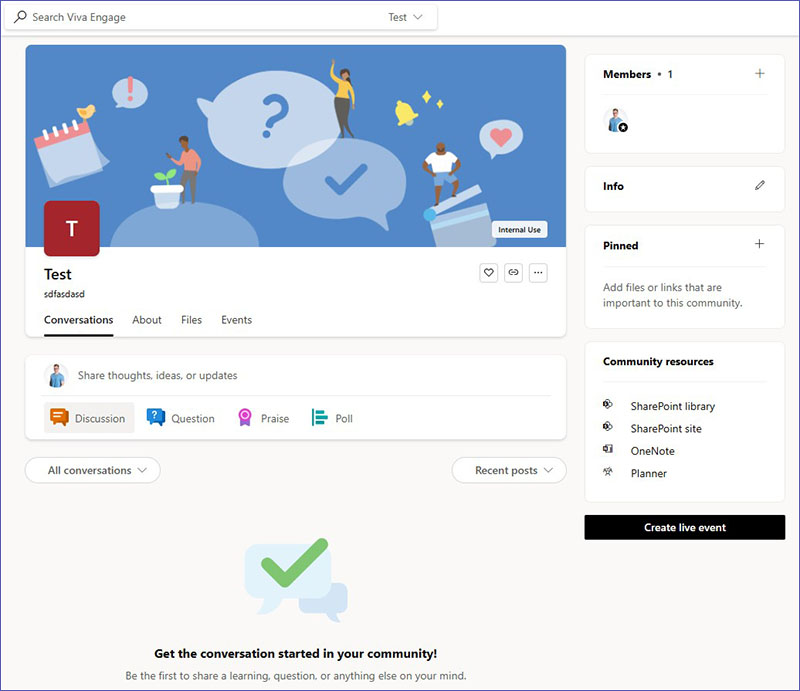Click the Planner icon
The image size is (800, 691).
(x=608, y=472)
